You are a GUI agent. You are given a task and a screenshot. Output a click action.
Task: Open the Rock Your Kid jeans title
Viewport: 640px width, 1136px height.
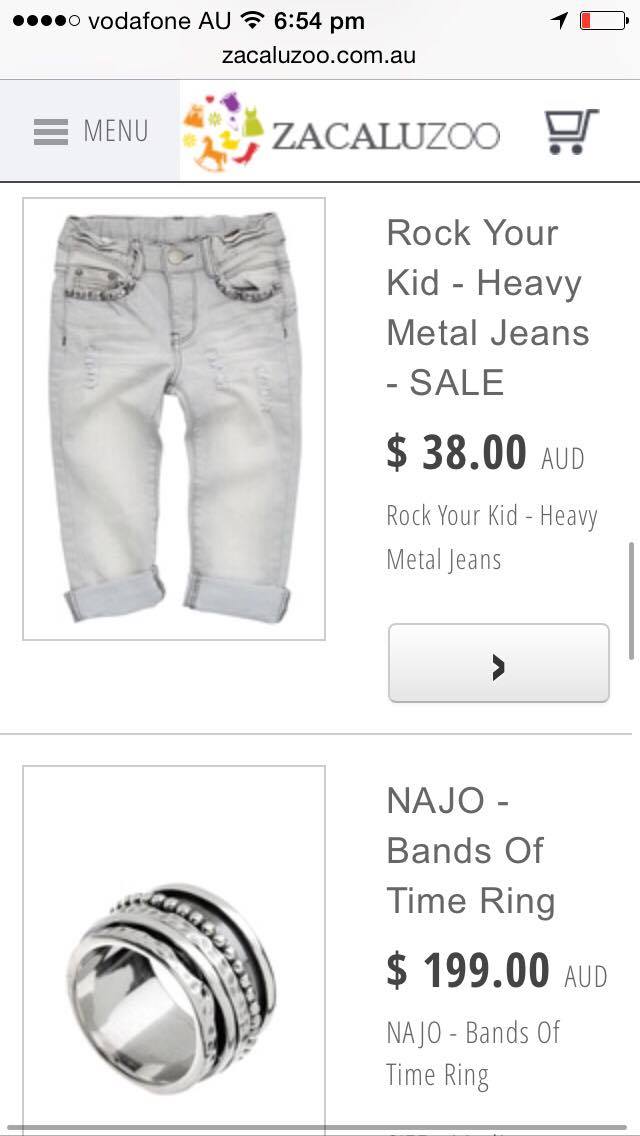tap(488, 307)
